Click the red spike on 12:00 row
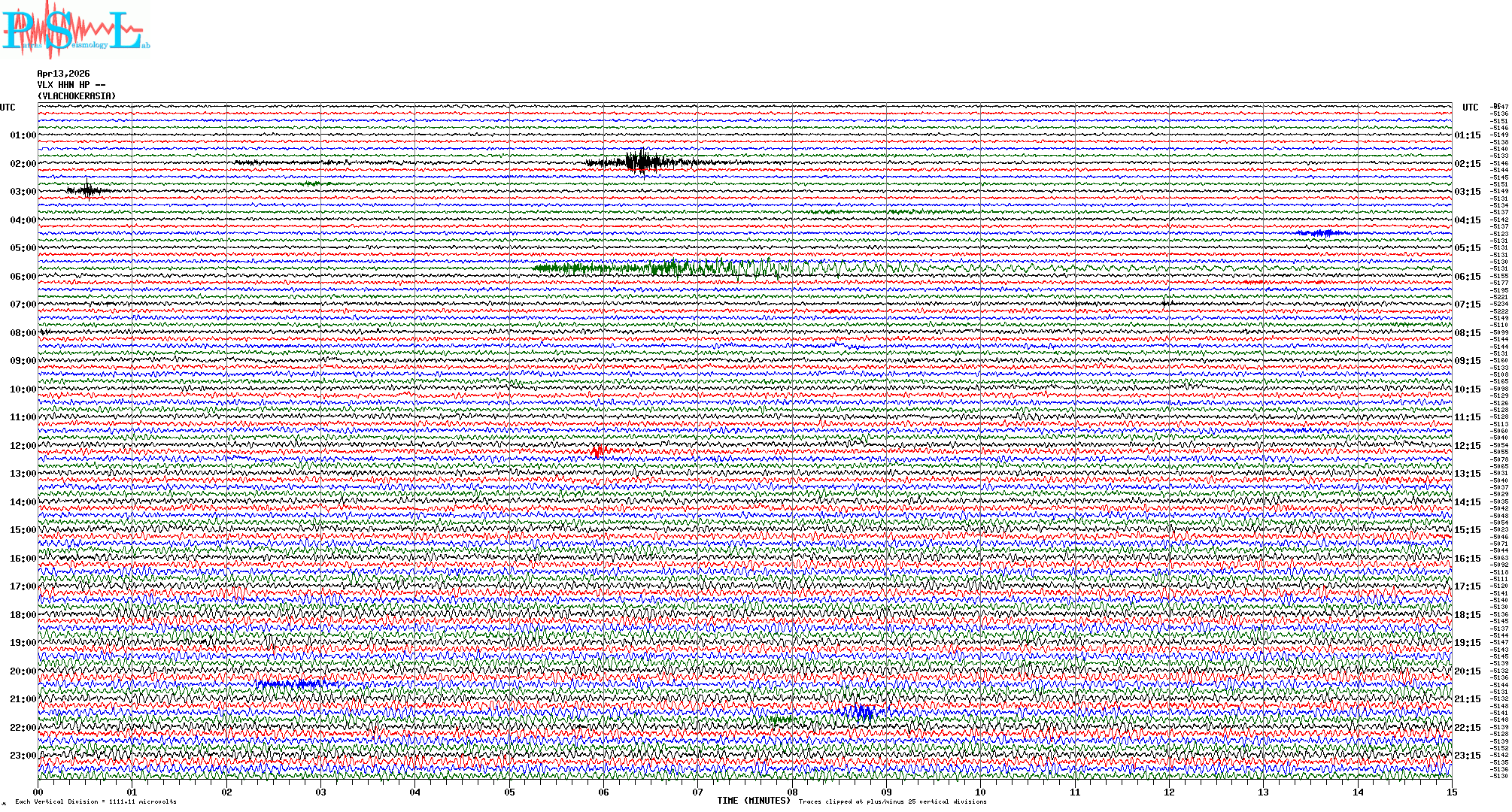Image resolution: width=1512 pixels, height=812 pixels. click(598, 451)
